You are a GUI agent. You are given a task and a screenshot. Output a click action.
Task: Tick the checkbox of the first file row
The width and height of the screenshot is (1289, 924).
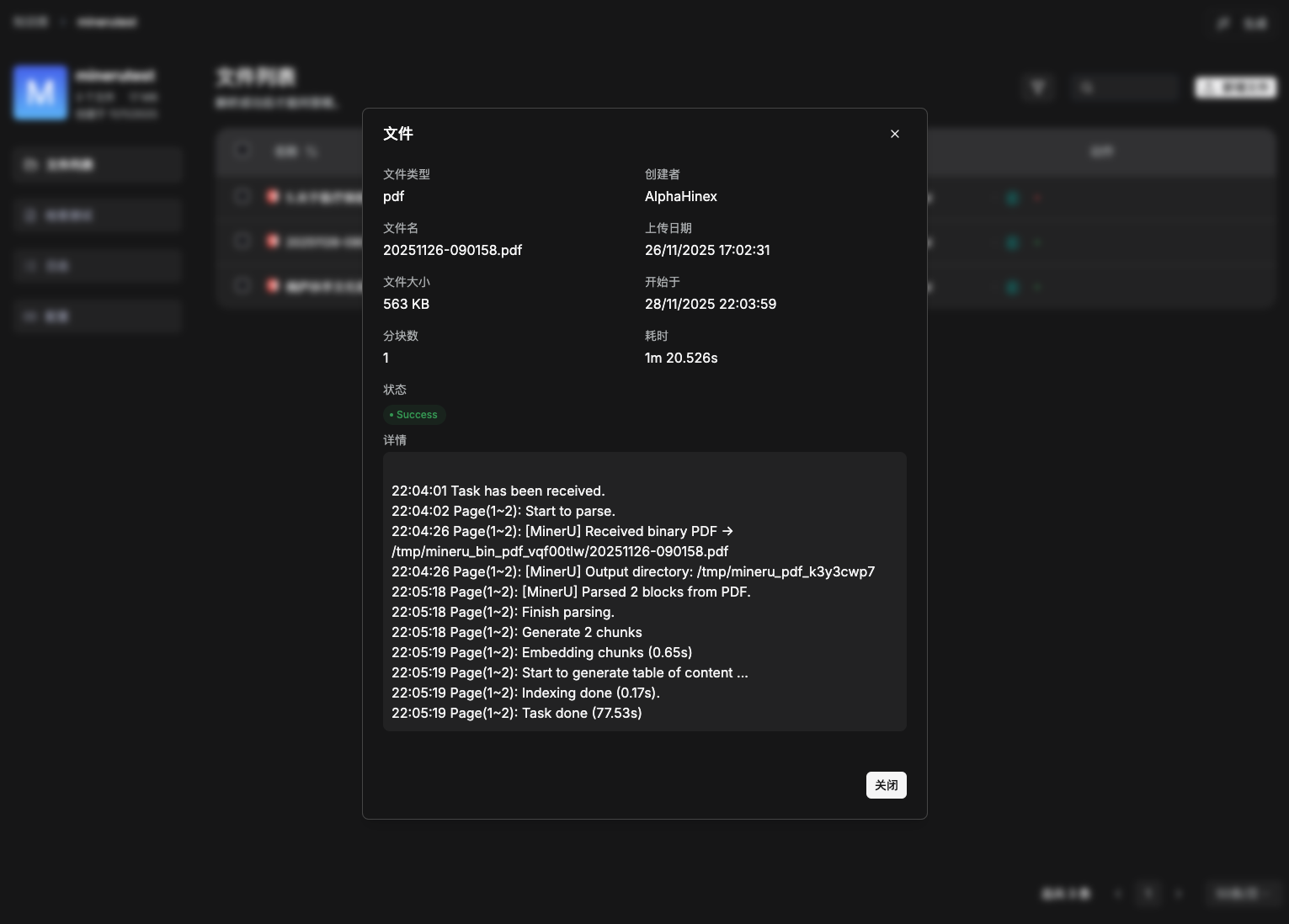242,197
